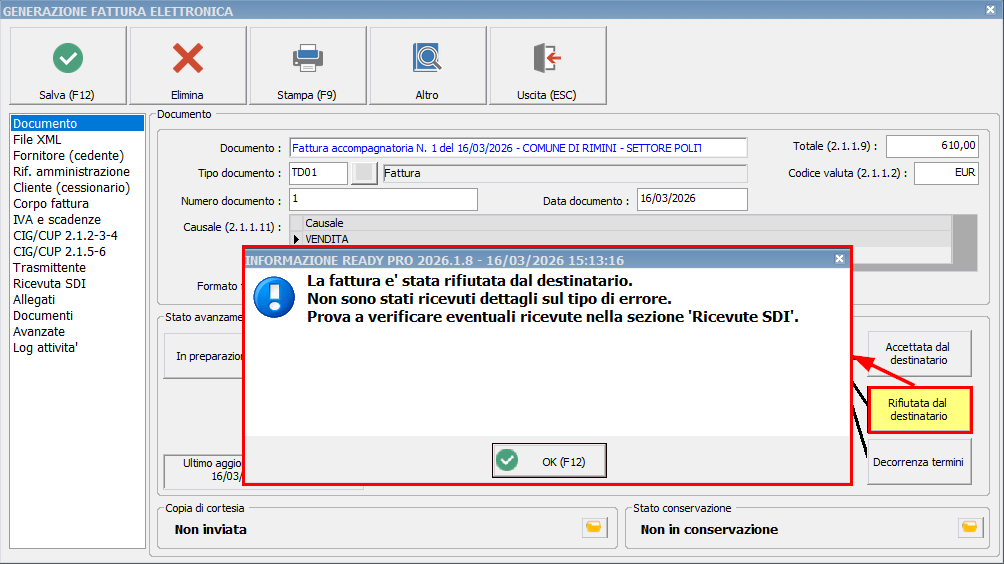Viewport: 1004px width, 564px height.
Task: Open the Altro magnifier icon
Action: tap(427, 58)
